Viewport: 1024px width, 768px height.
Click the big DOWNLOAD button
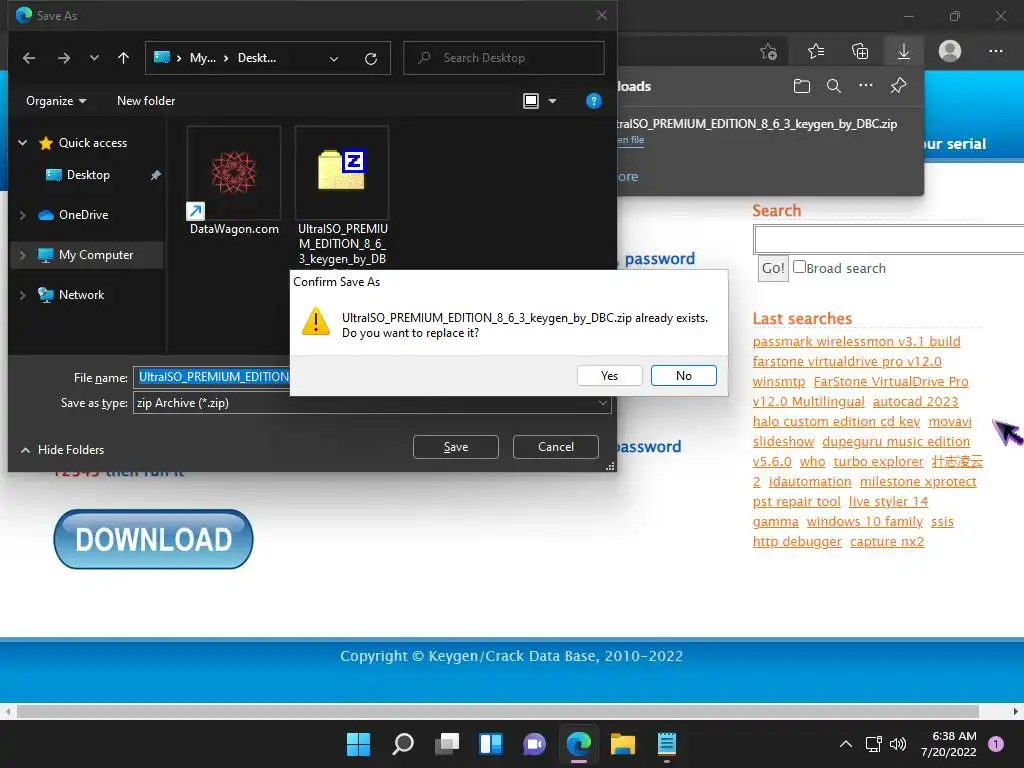pos(153,539)
